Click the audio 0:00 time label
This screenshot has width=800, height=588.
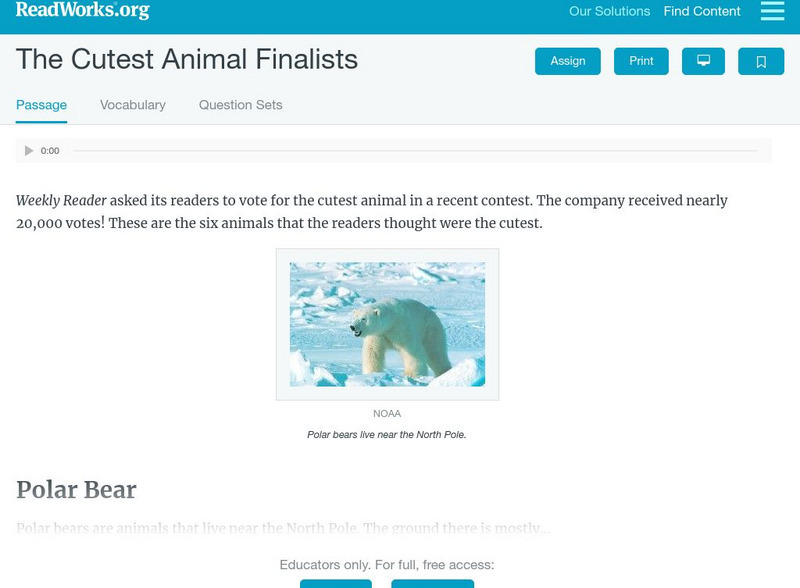(50, 151)
